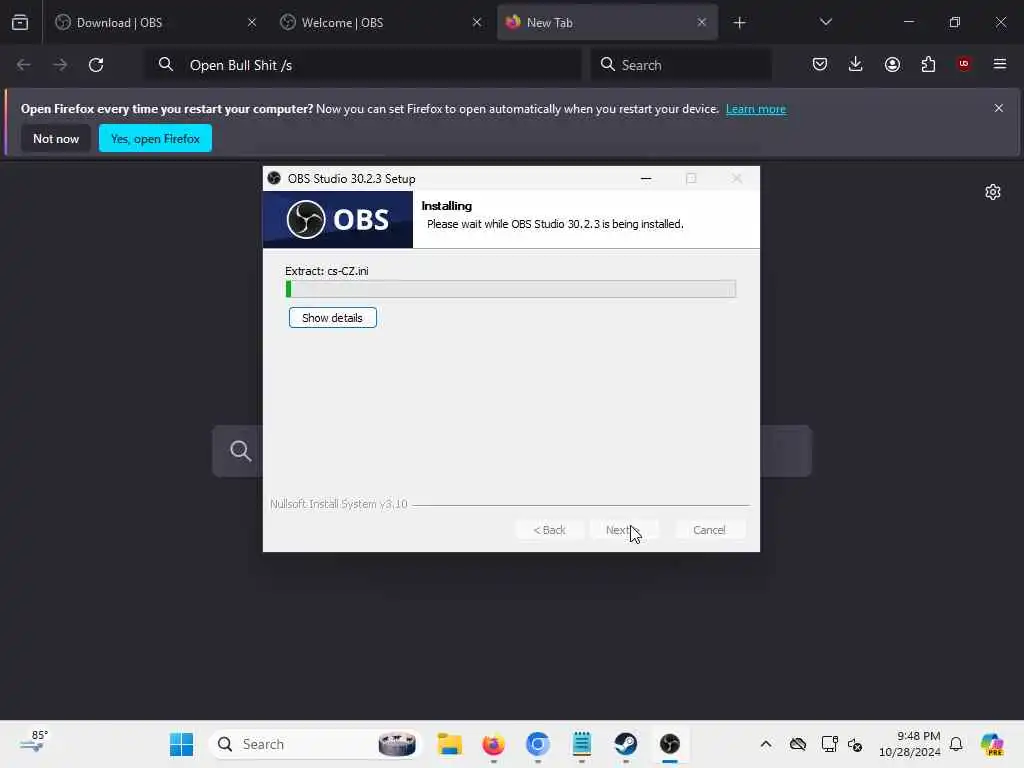Screen dimensions: 1024x768
Task: Open the Firefox account icon
Action: (892, 65)
